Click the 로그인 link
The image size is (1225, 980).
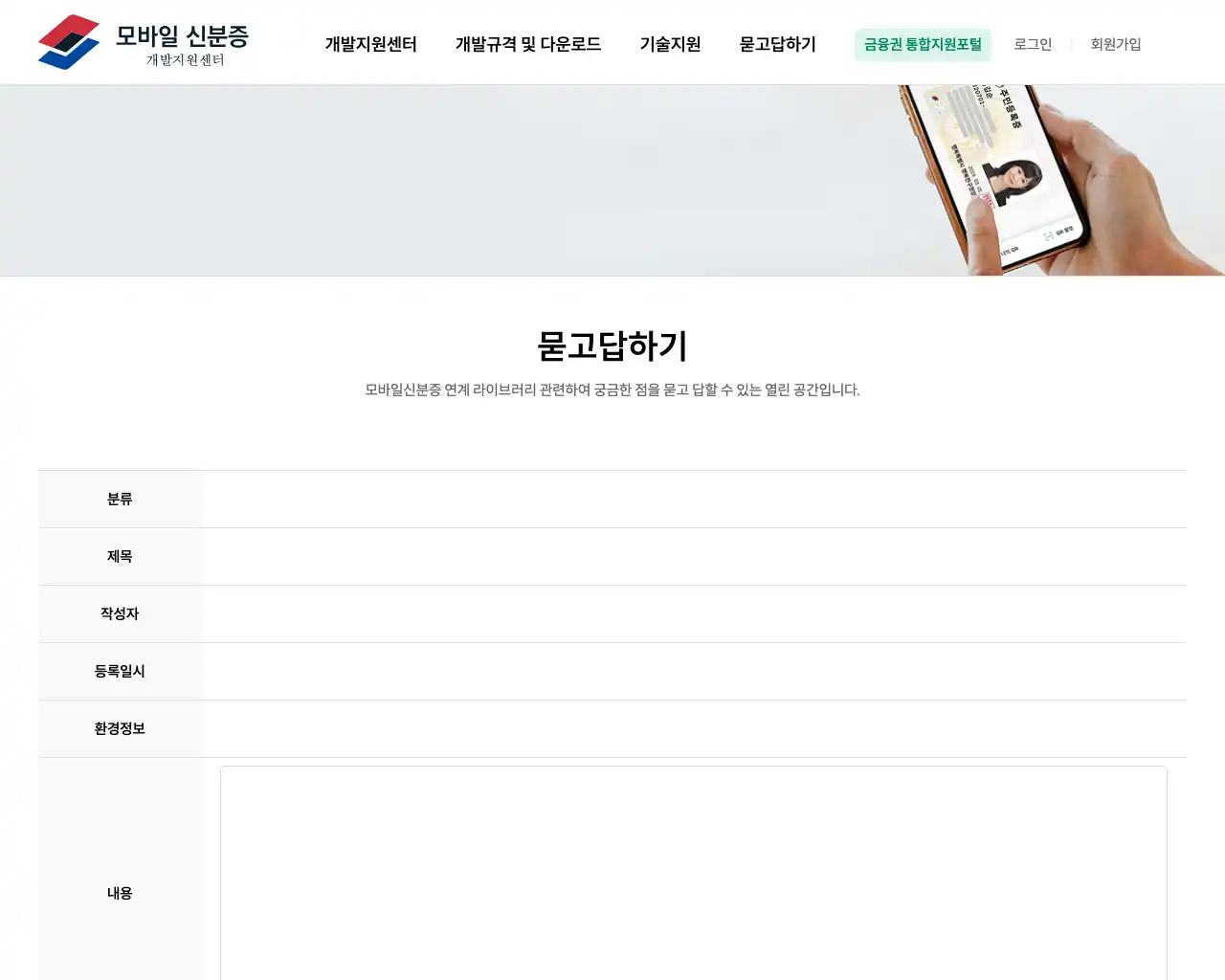(x=1033, y=44)
